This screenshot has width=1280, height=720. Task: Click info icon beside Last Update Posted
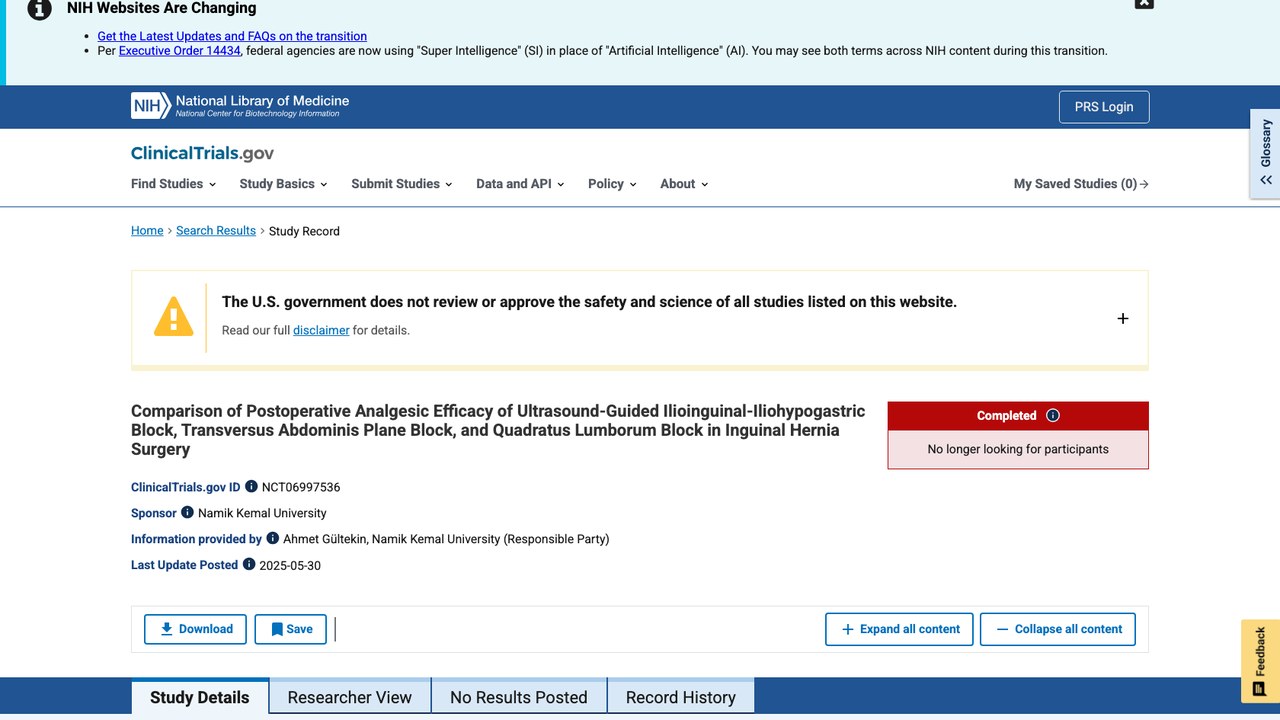point(249,564)
